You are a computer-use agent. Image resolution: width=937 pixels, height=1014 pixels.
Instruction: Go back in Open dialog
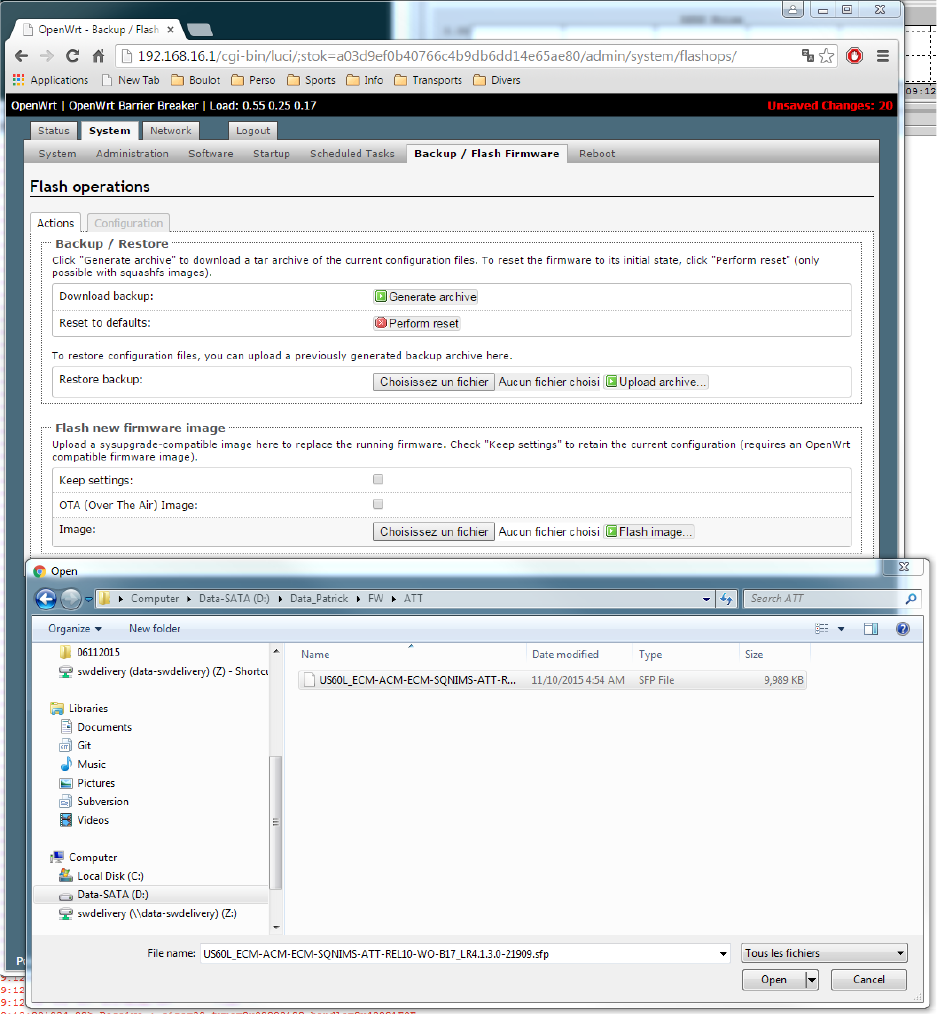point(46,599)
